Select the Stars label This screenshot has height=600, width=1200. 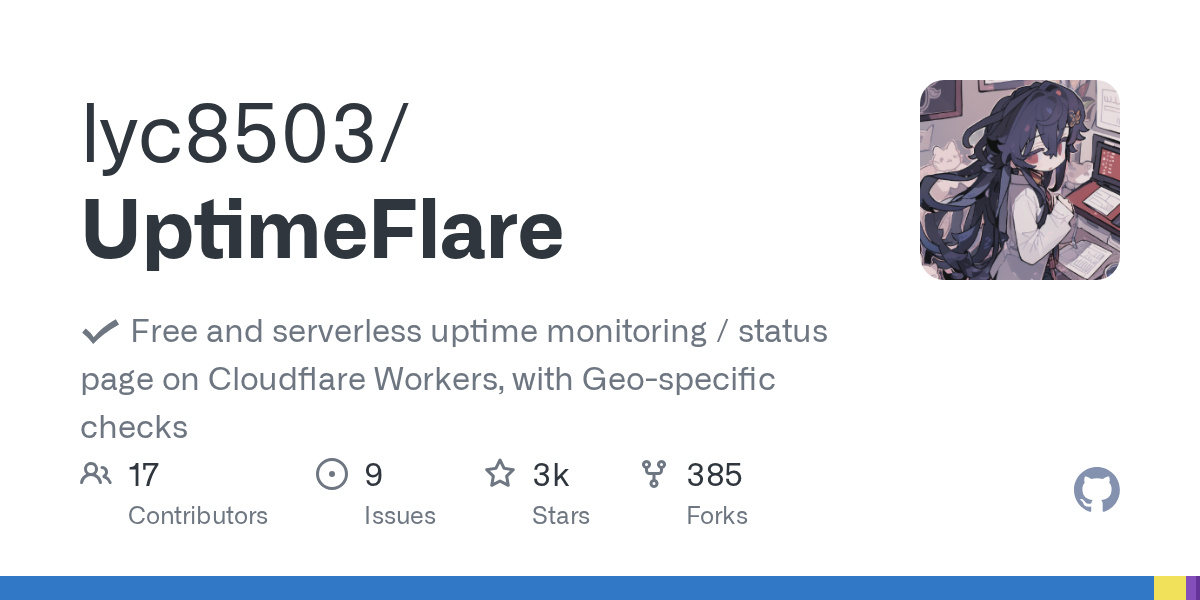click(561, 516)
